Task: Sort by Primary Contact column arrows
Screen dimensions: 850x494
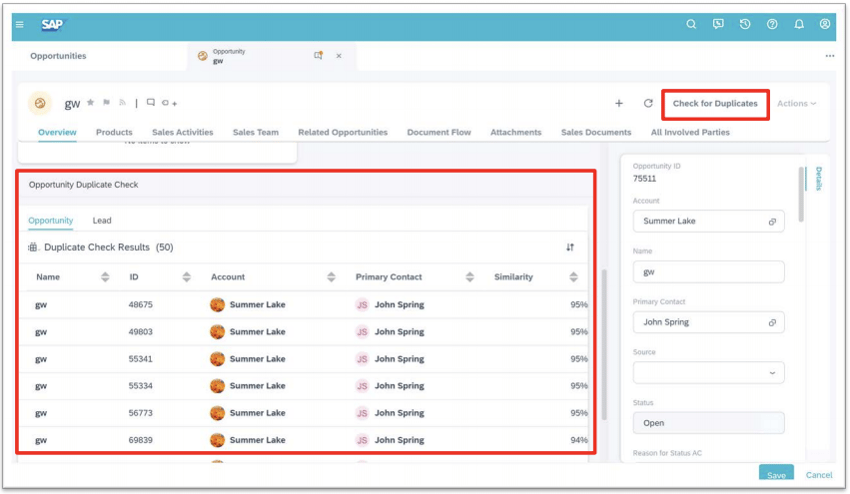Action: pos(470,277)
